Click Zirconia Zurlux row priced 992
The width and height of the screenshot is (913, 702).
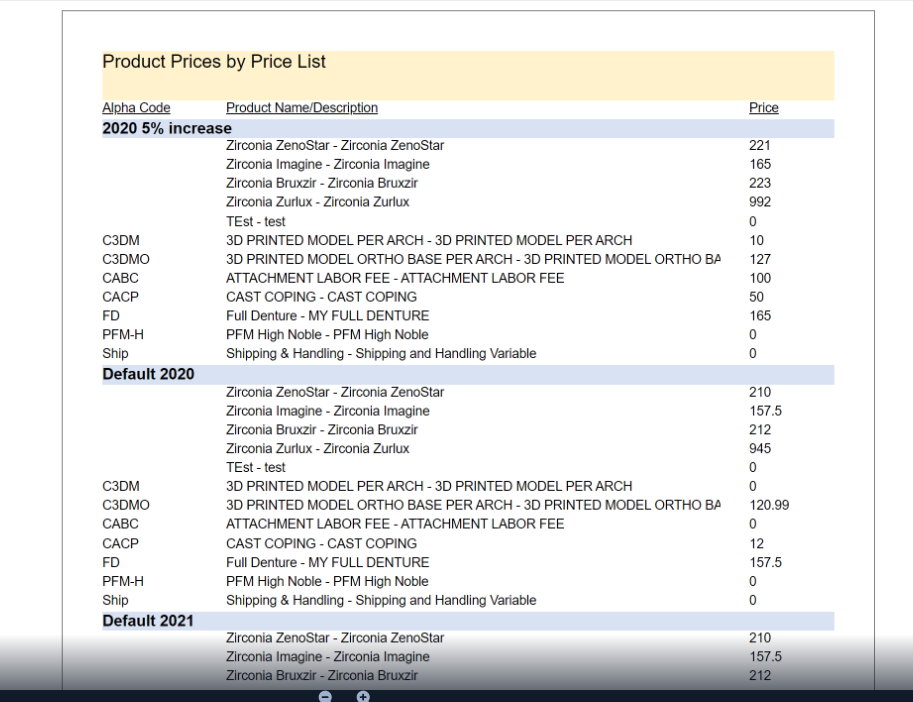[468, 202]
